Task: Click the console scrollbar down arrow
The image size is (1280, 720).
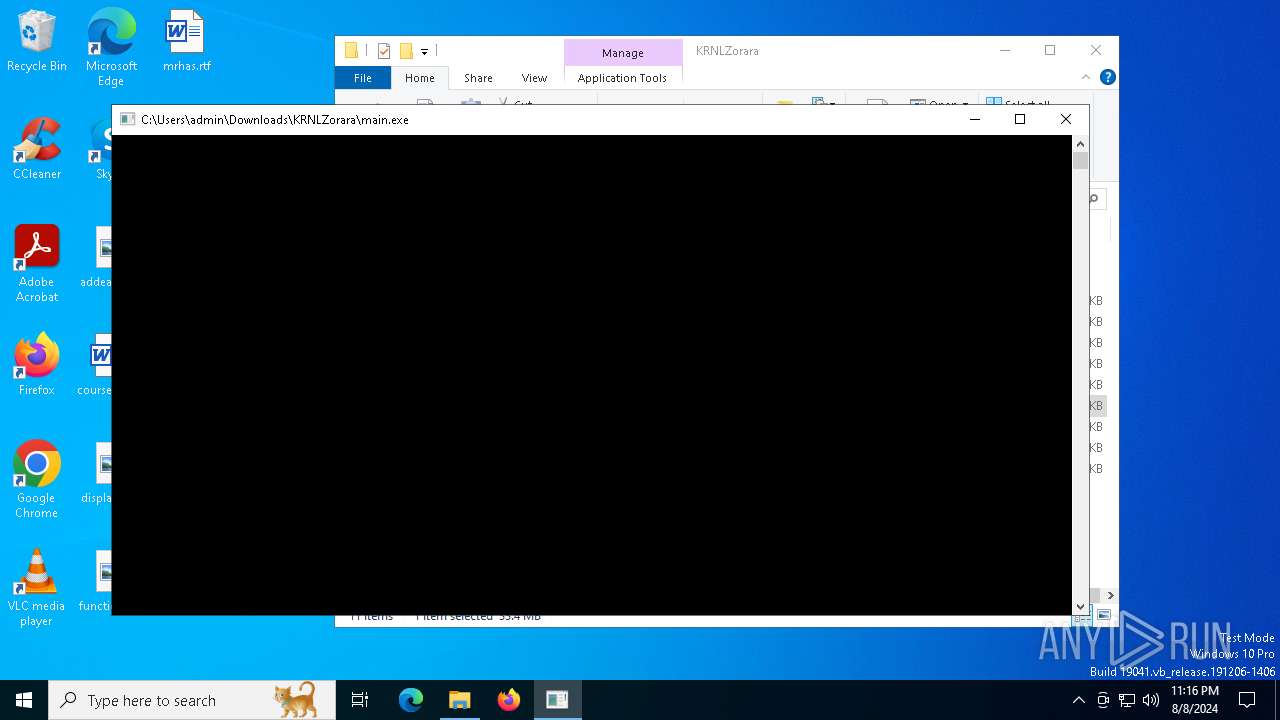Action: coord(1080,606)
